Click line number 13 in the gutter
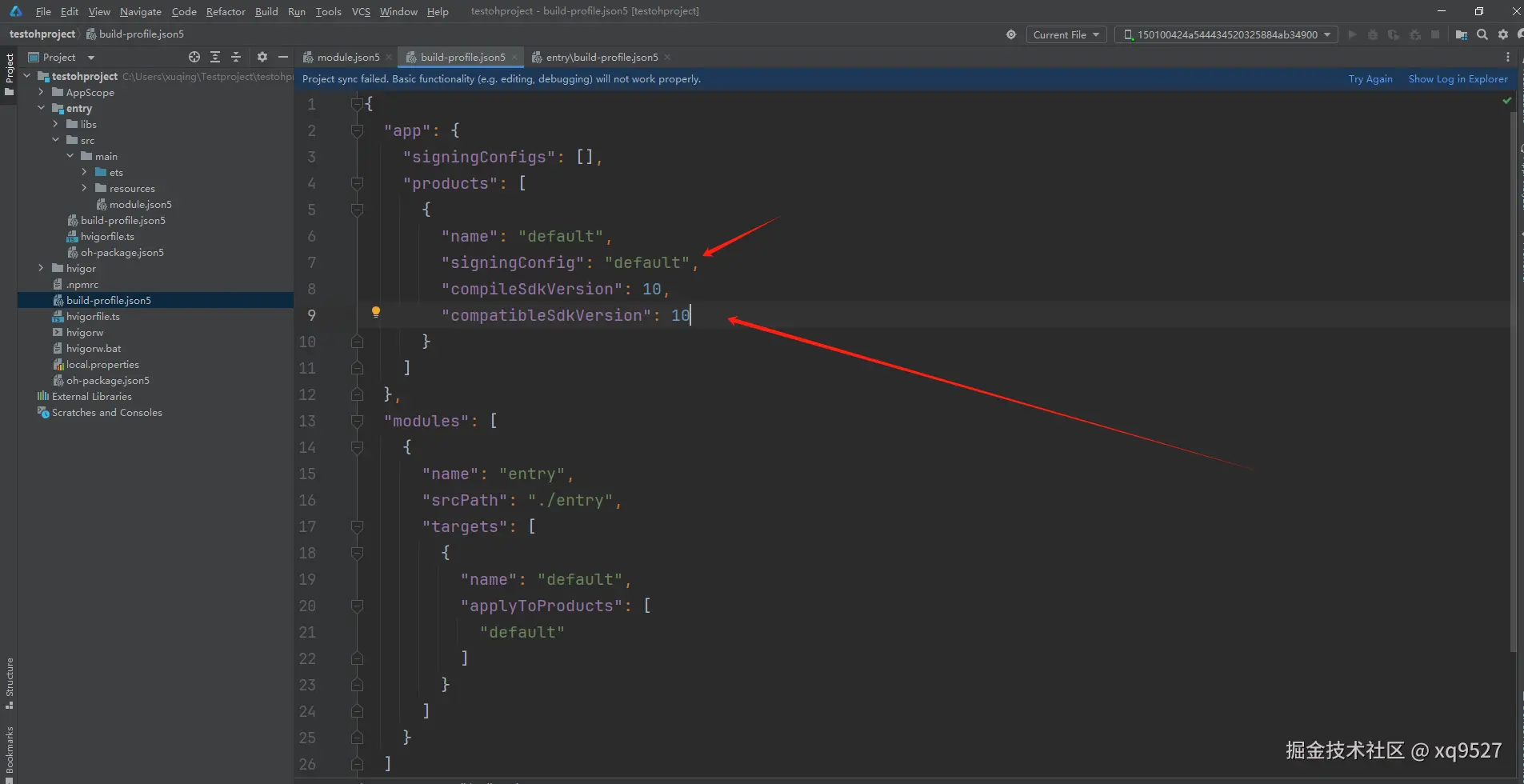This screenshot has width=1524, height=784. [307, 421]
